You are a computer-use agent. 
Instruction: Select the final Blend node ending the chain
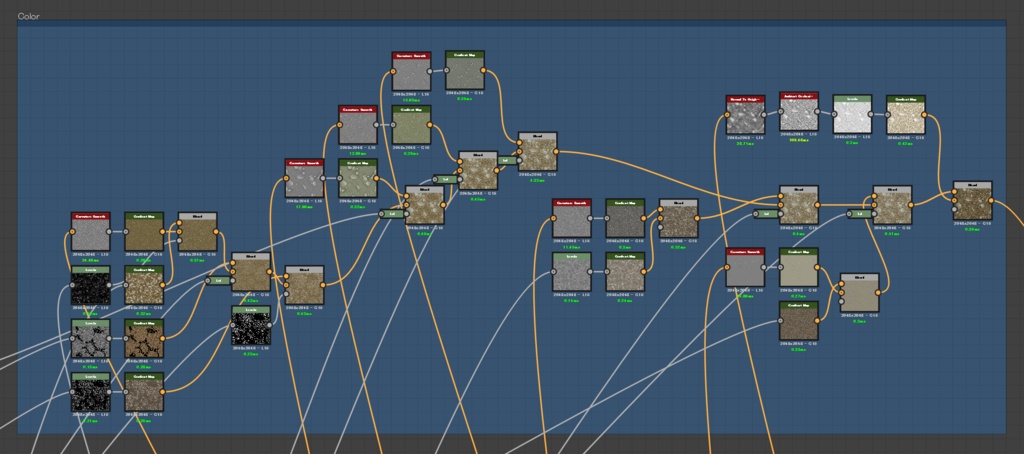[x=972, y=201]
